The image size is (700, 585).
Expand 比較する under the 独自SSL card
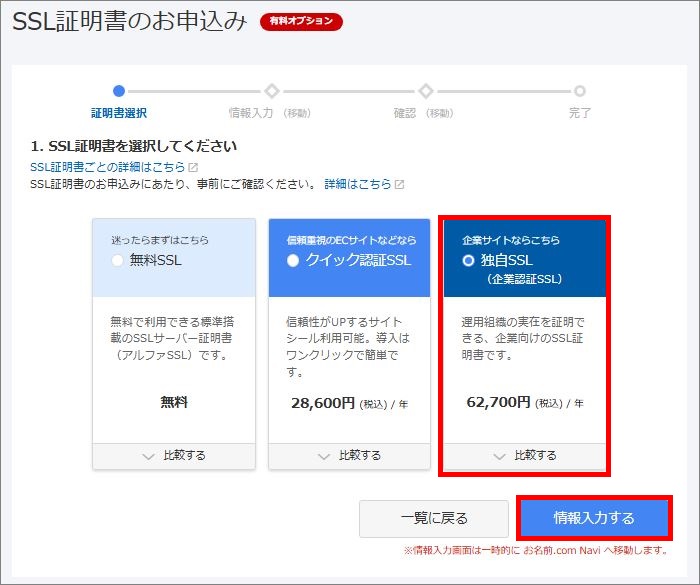[525, 455]
